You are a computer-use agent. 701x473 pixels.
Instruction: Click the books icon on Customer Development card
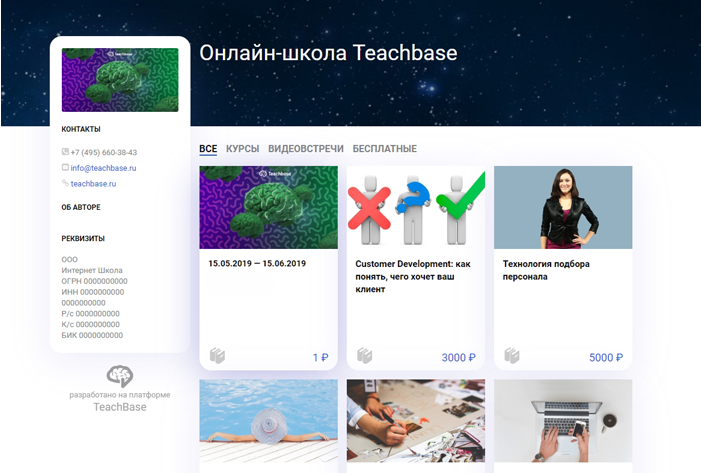pos(365,356)
